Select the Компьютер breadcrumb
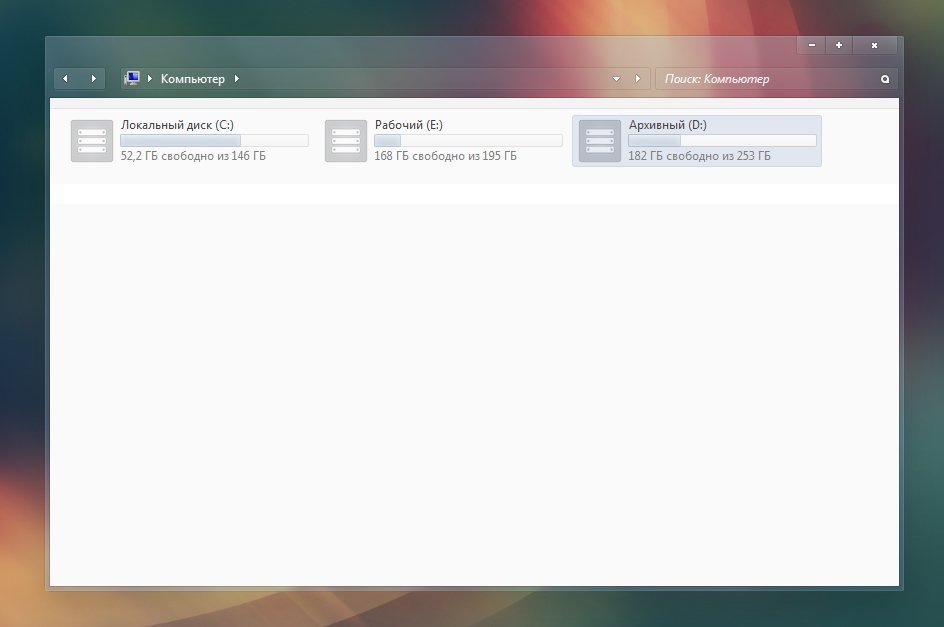Viewport: 944px width, 627px height. pos(193,79)
